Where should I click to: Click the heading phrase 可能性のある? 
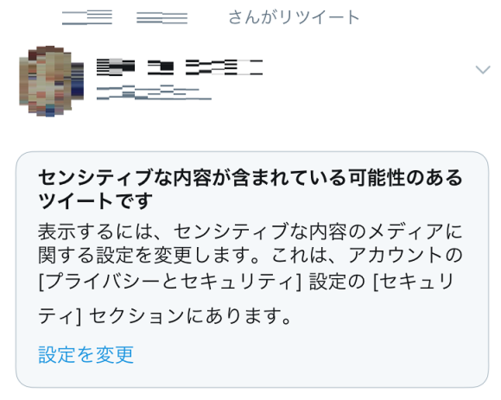click(x=405, y=177)
